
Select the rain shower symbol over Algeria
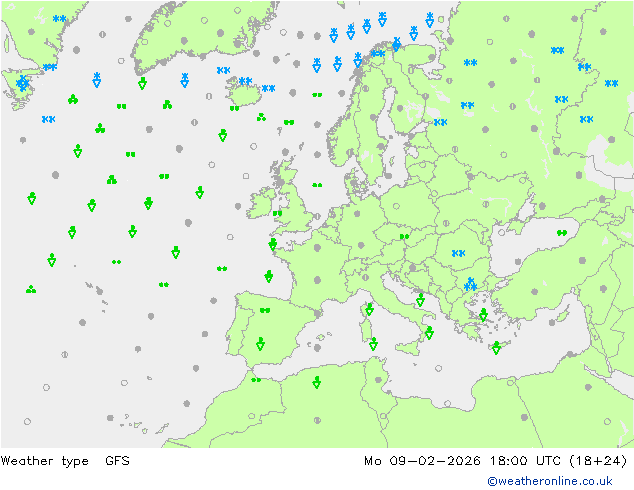pos(317,382)
